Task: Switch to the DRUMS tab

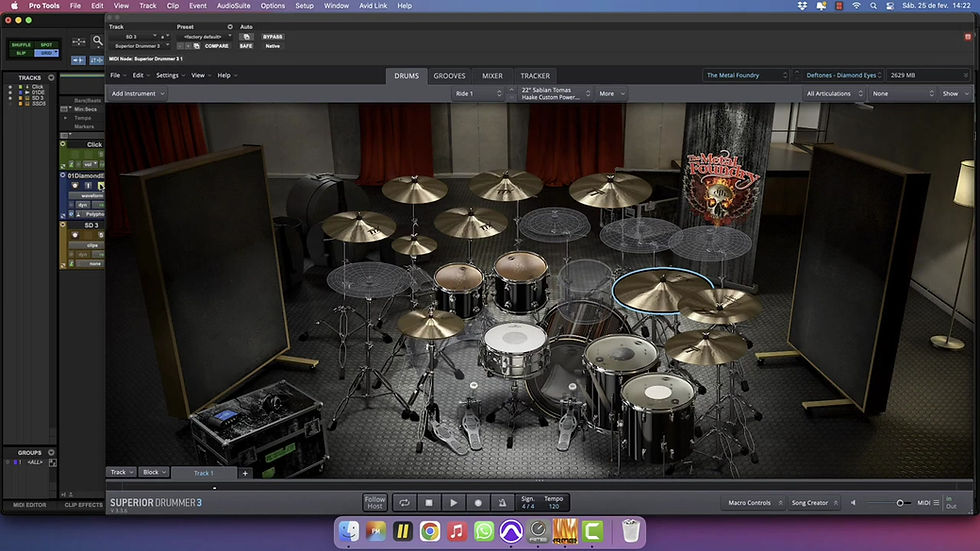Action: click(x=406, y=76)
